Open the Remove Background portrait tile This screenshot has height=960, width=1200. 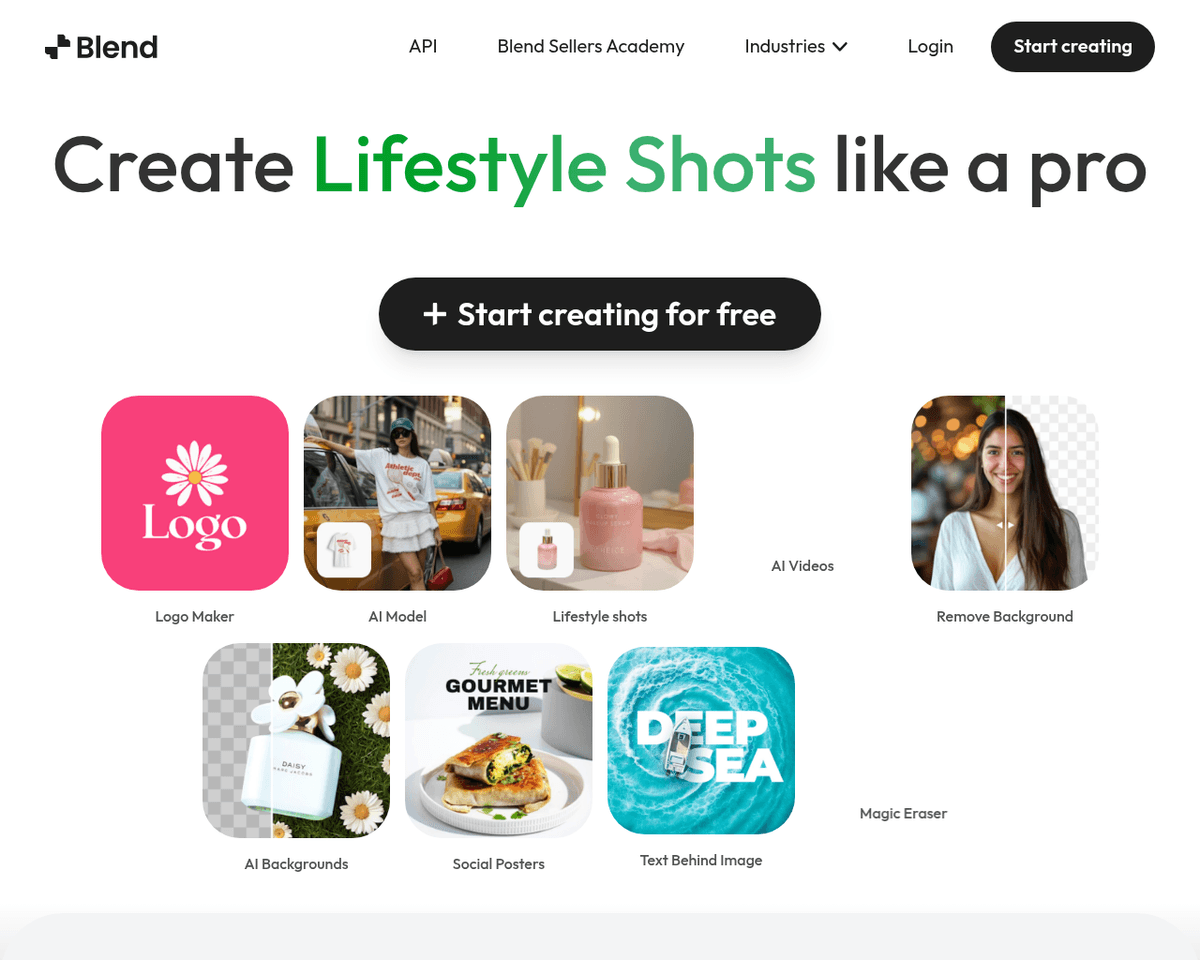1005,493
